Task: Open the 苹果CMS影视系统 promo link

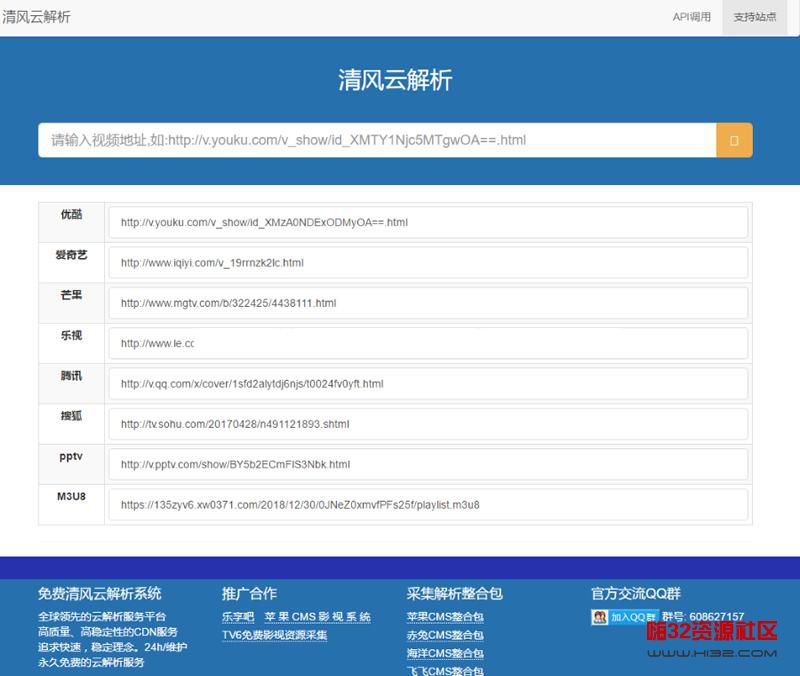Action: tap(317, 617)
